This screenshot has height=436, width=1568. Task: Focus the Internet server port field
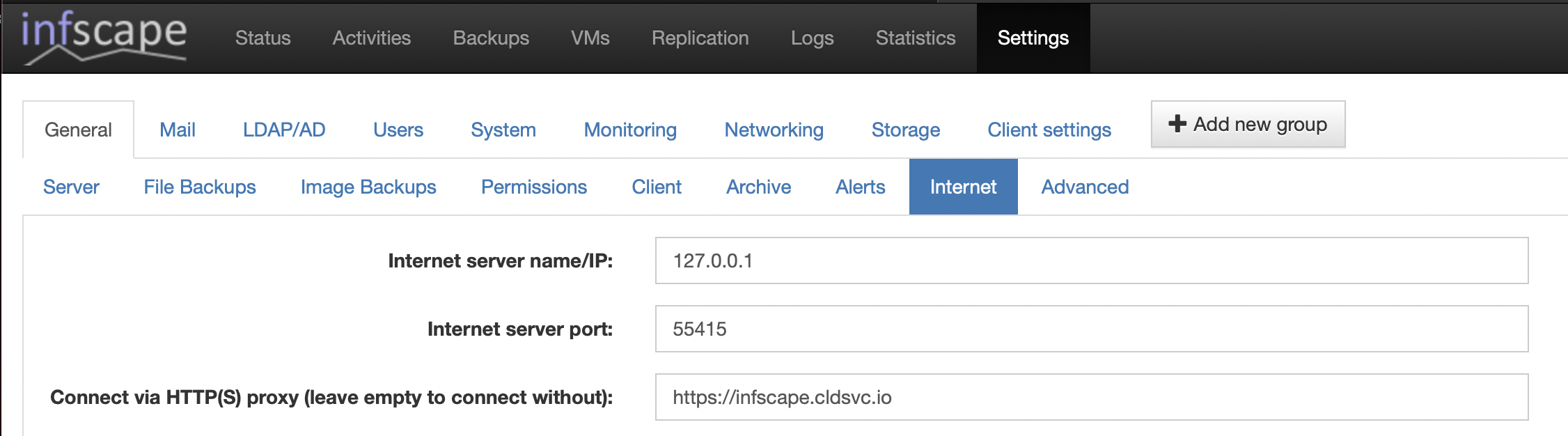pos(1091,329)
